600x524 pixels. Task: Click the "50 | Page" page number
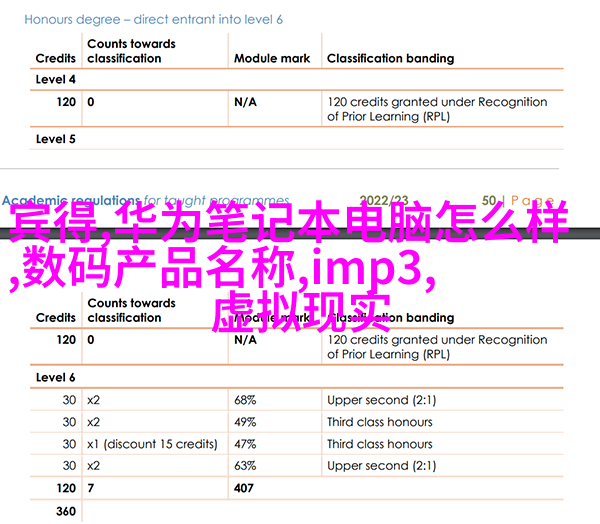pyautogui.click(x=518, y=200)
